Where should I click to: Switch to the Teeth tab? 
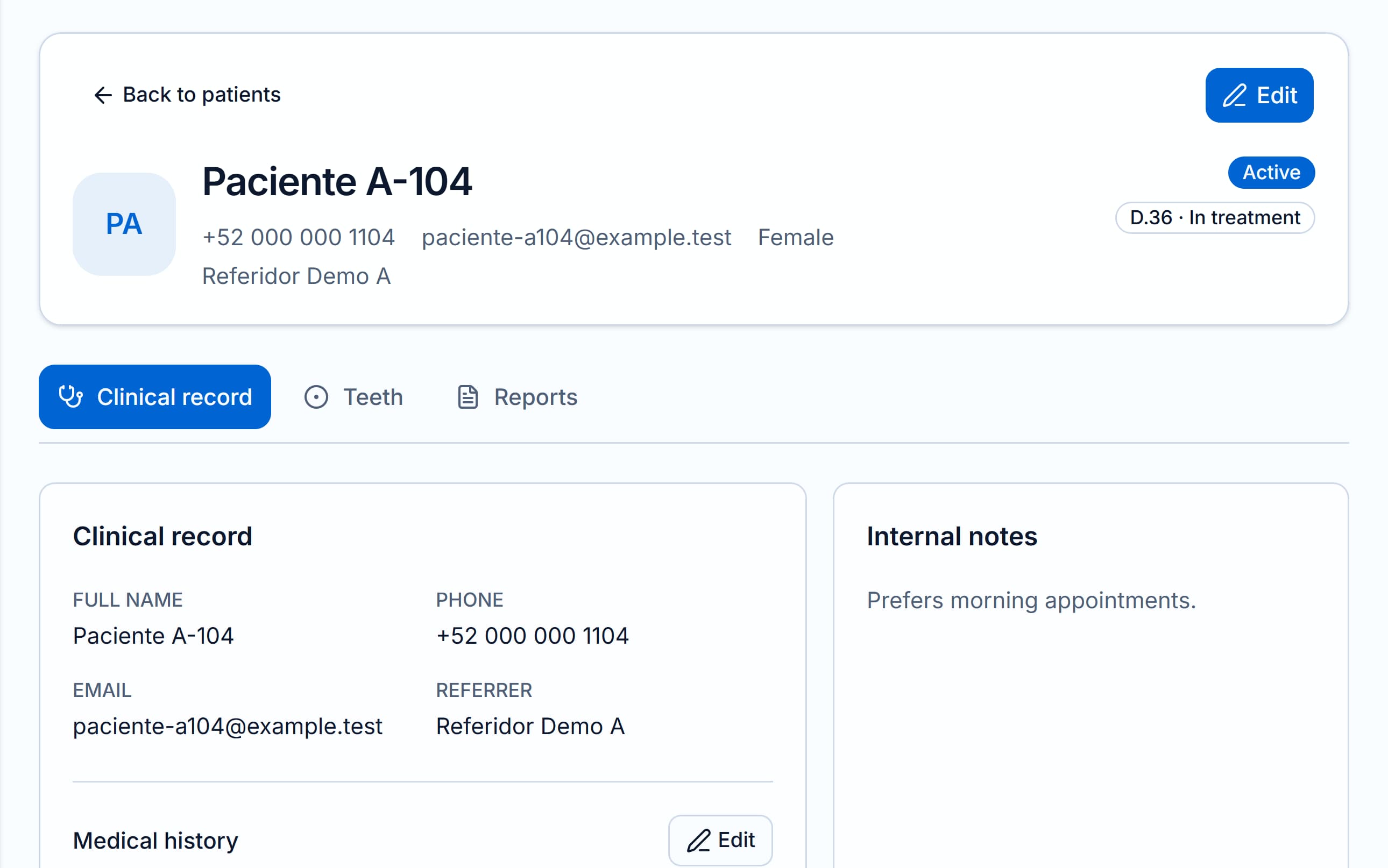354,397
